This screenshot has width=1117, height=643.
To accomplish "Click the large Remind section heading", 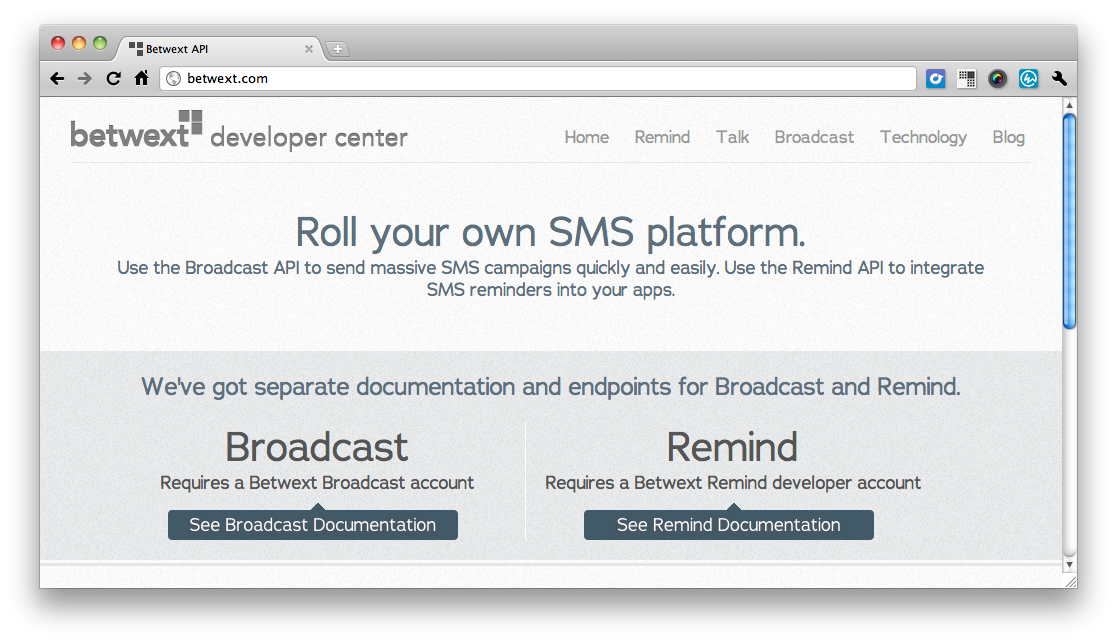I will point(732,447).
